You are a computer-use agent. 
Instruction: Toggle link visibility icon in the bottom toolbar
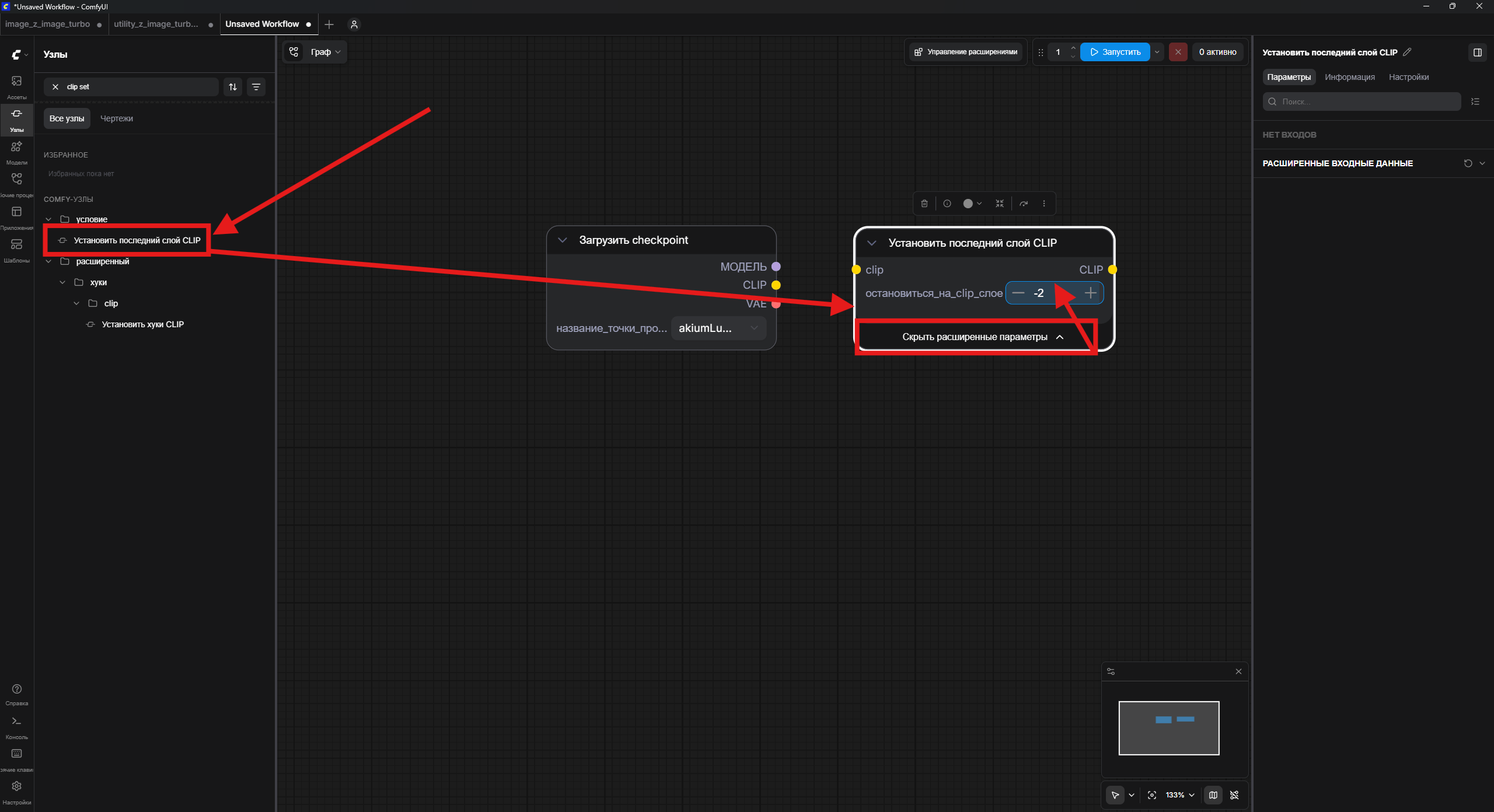coord(1234,795)
